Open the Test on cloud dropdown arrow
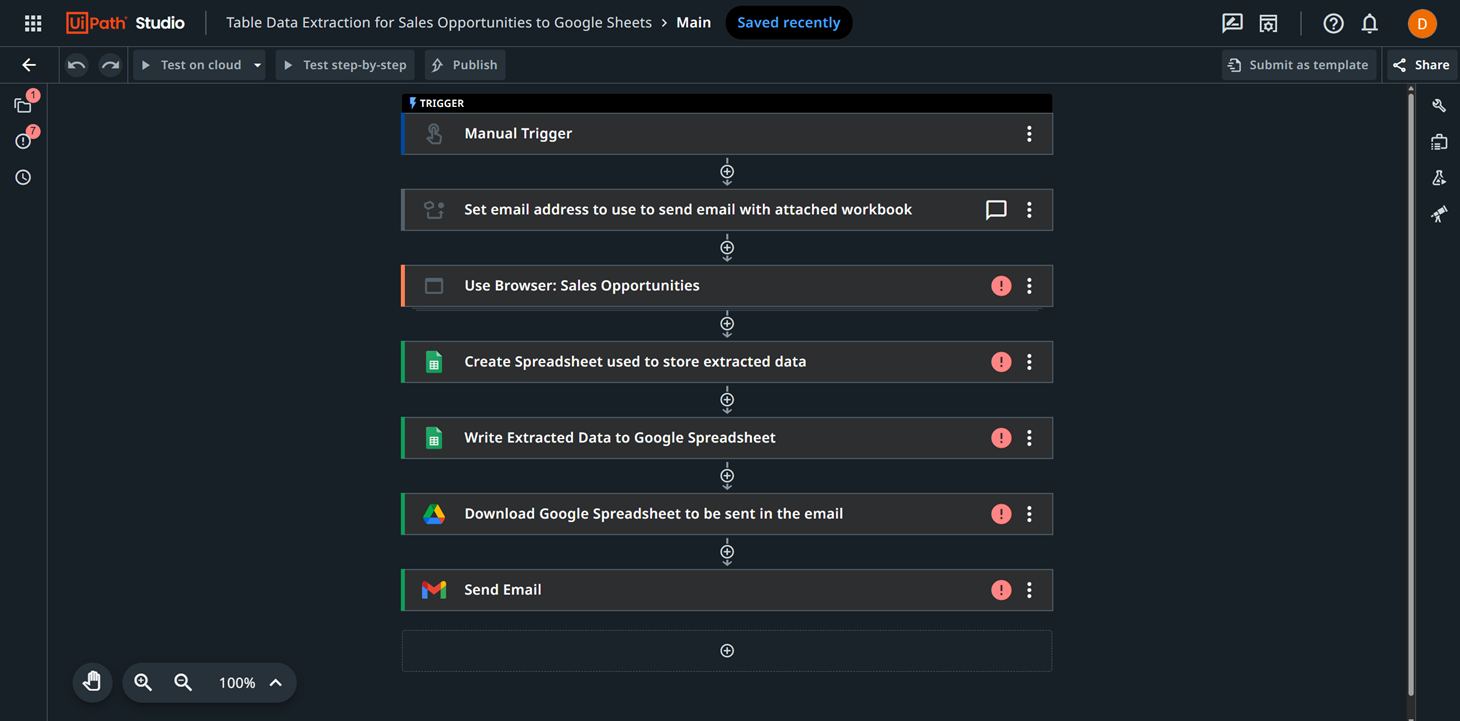Image resolution: width=1460 pixels, height=721 pixels. (257, 64)
